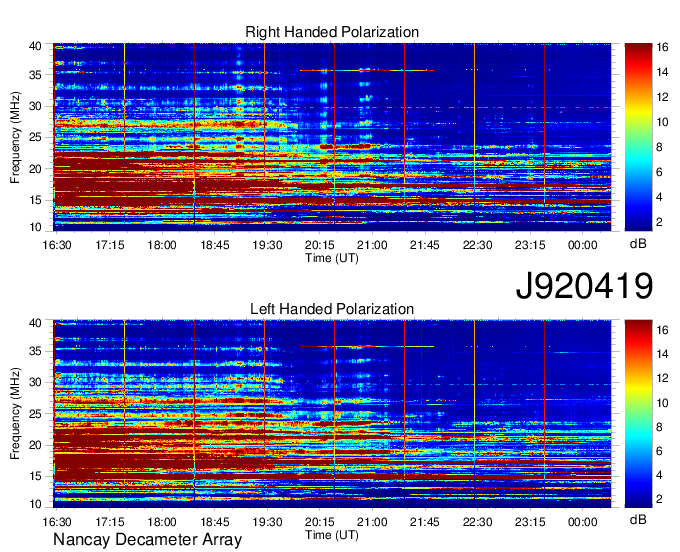
Task: Click the 10 dB tick on the lower color bar
Action: [662, 403]
